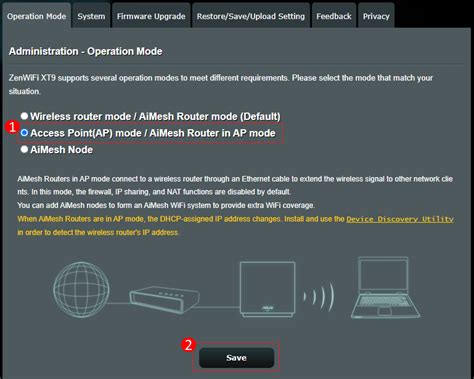Click the 'AiMesh Node' label text
The width and height of the screenshot is (474, 379).
coord(61,150)
